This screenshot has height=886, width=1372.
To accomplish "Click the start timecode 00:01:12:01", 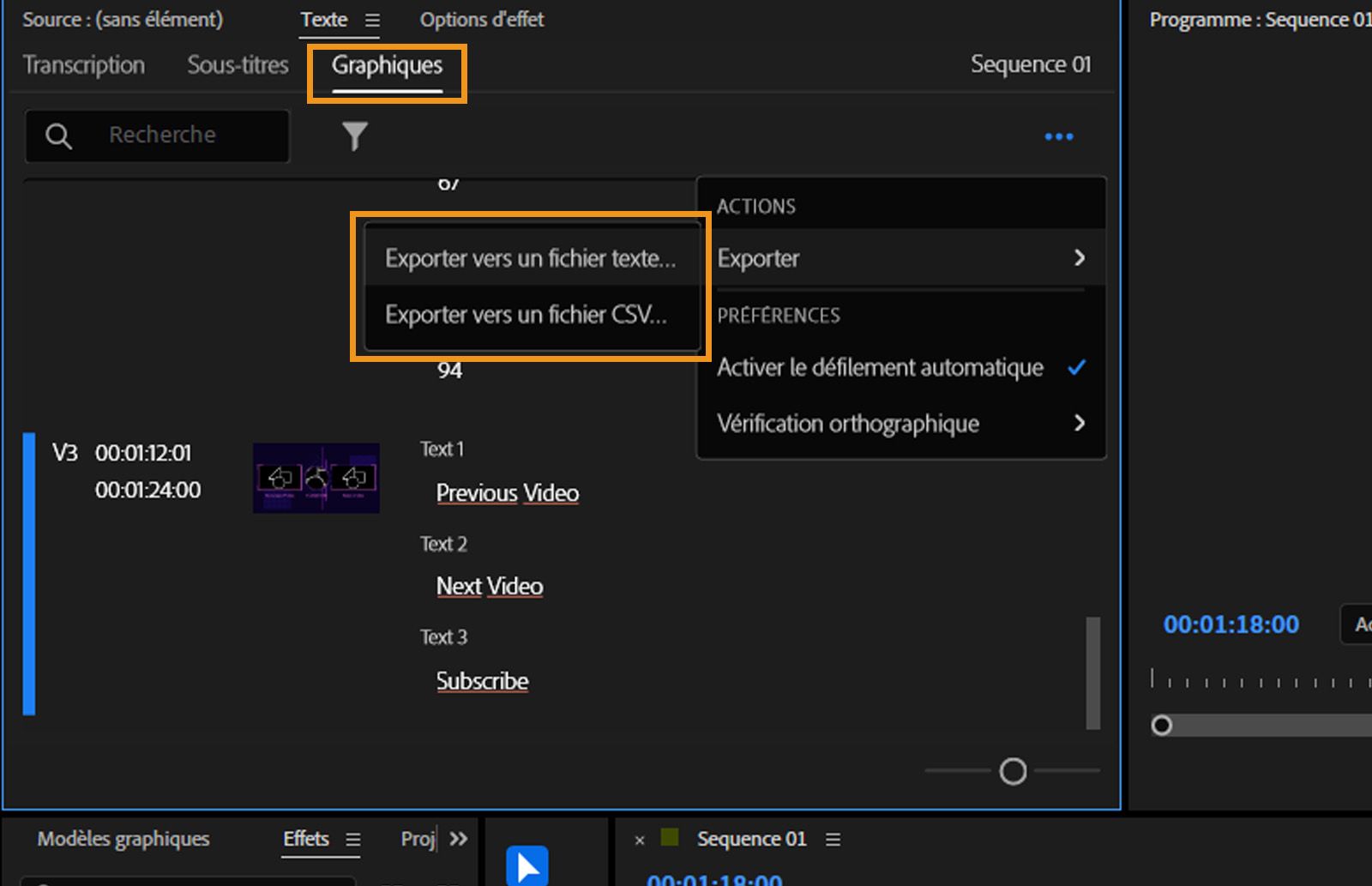I will point(143,453).
